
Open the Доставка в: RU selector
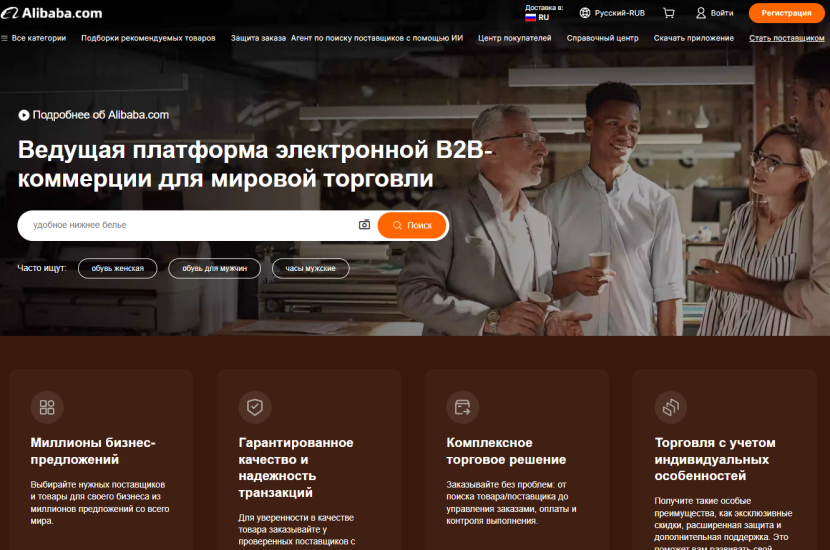pos(544,13)
